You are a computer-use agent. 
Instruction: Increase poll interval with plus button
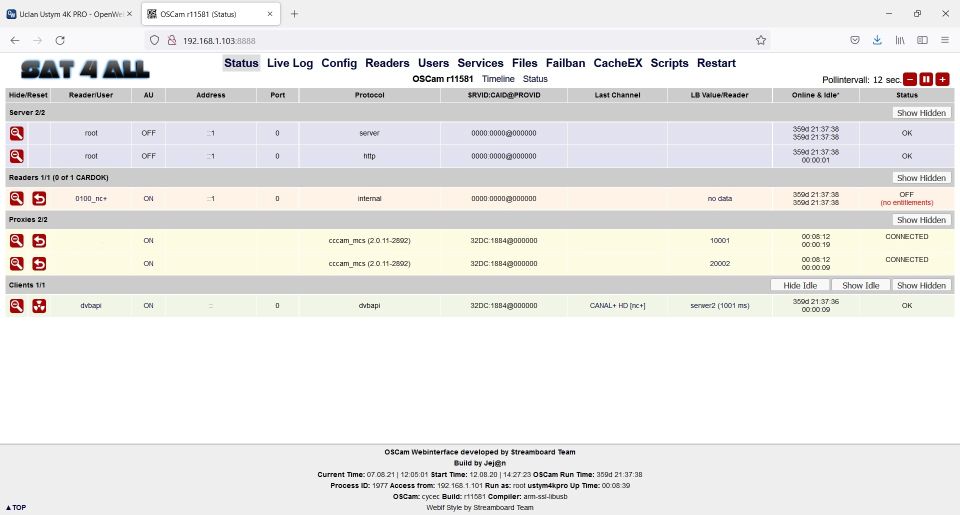[942, 79]
